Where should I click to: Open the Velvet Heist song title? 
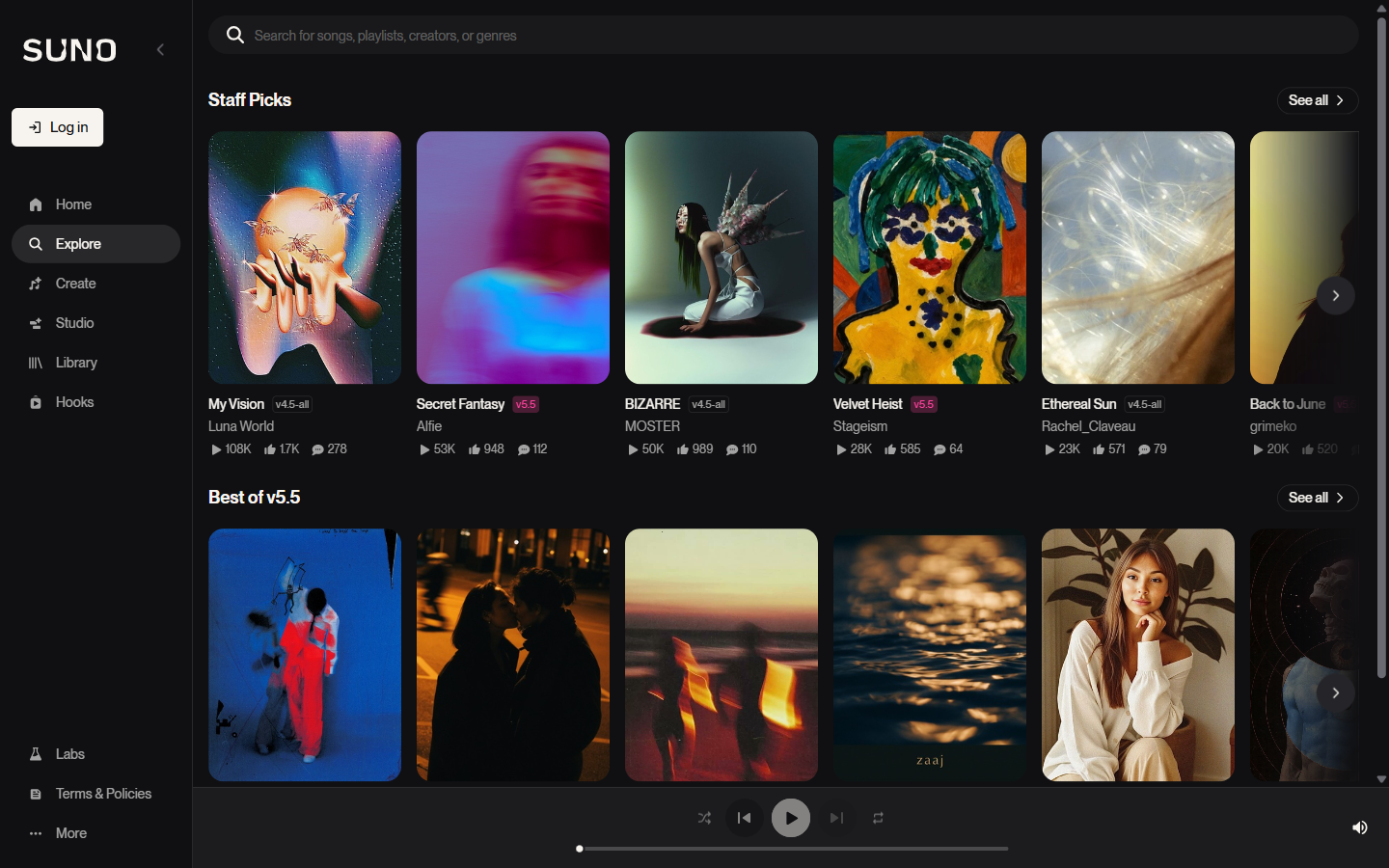click(867, 404)
